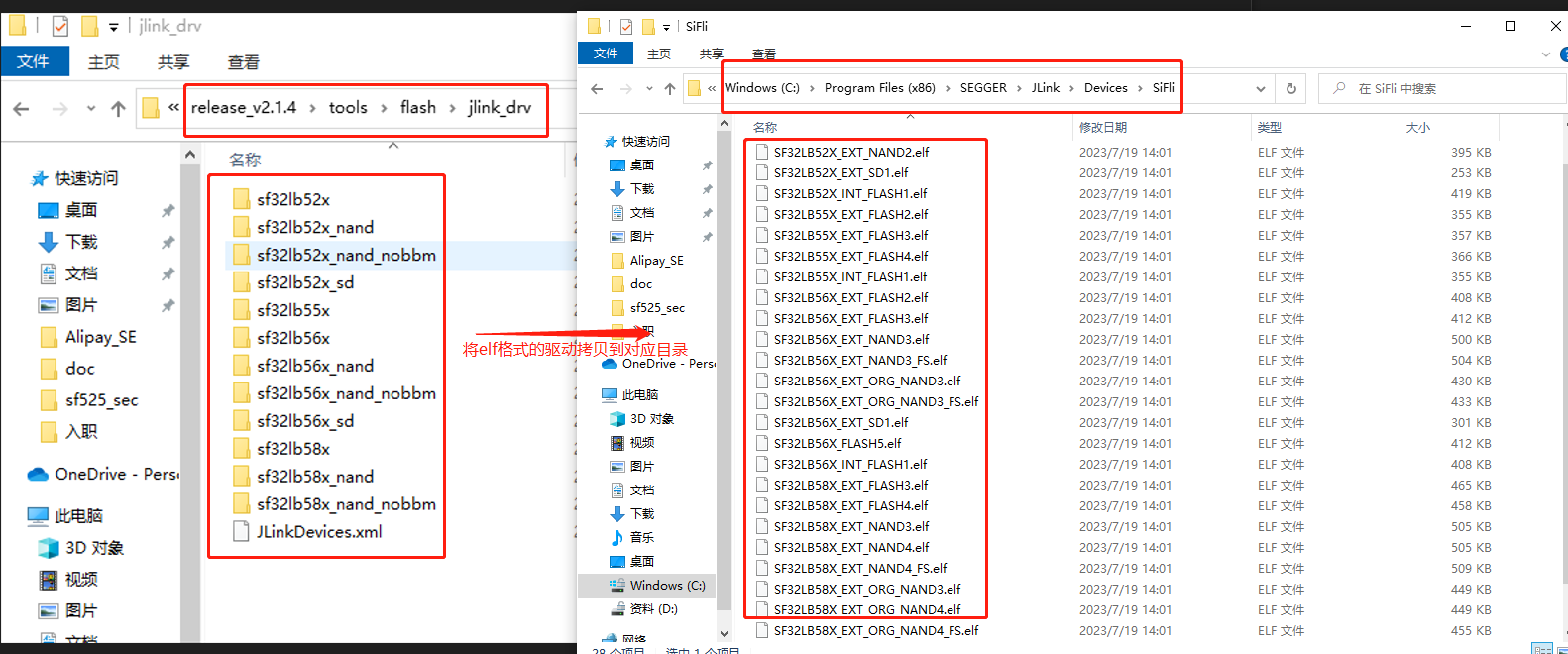Open 共享 tab in jlink_drv window
Image resolution: width=1568 pixels, height=654 pixels.
[173, 62]
